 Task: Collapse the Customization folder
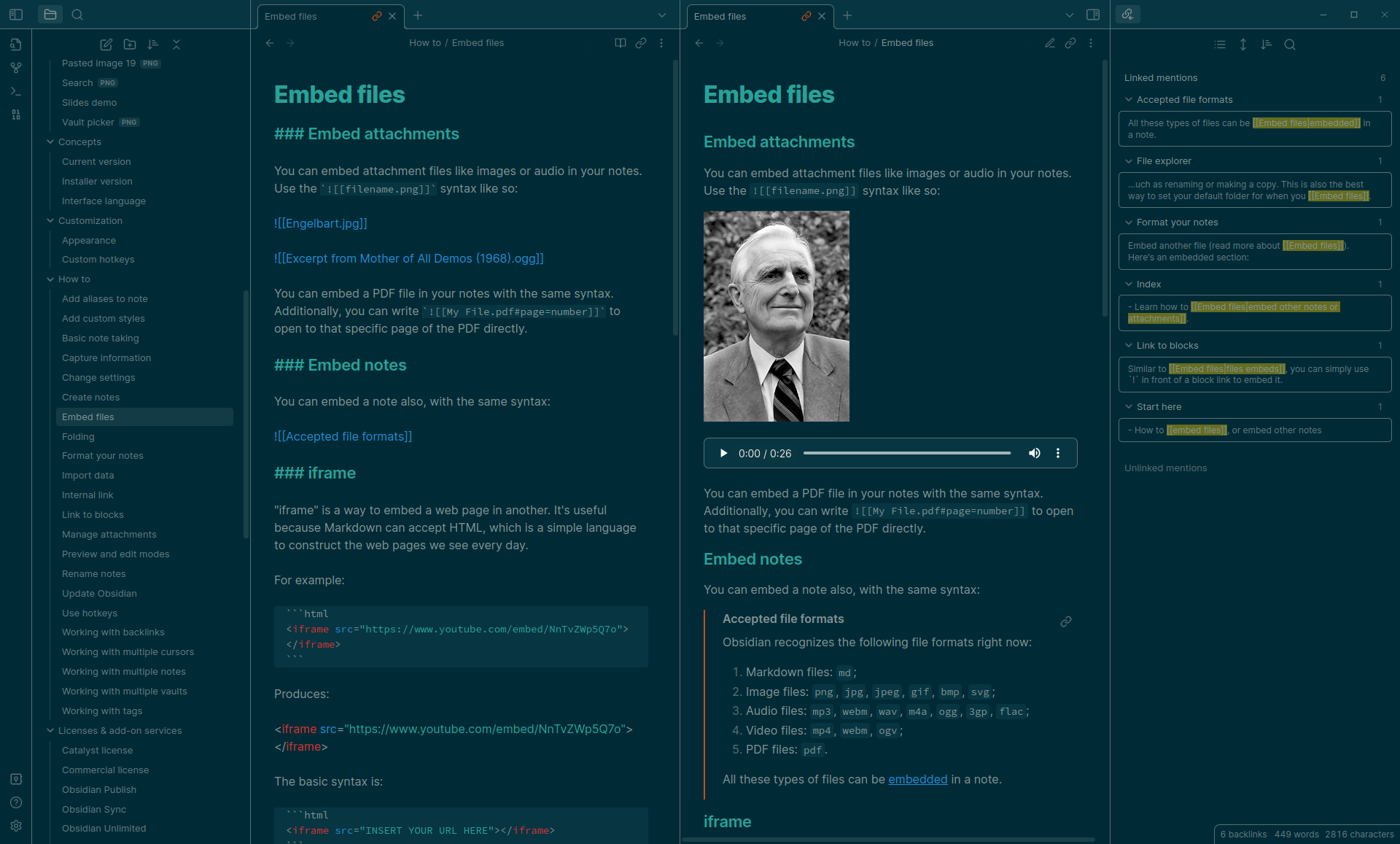coord(50,221)
